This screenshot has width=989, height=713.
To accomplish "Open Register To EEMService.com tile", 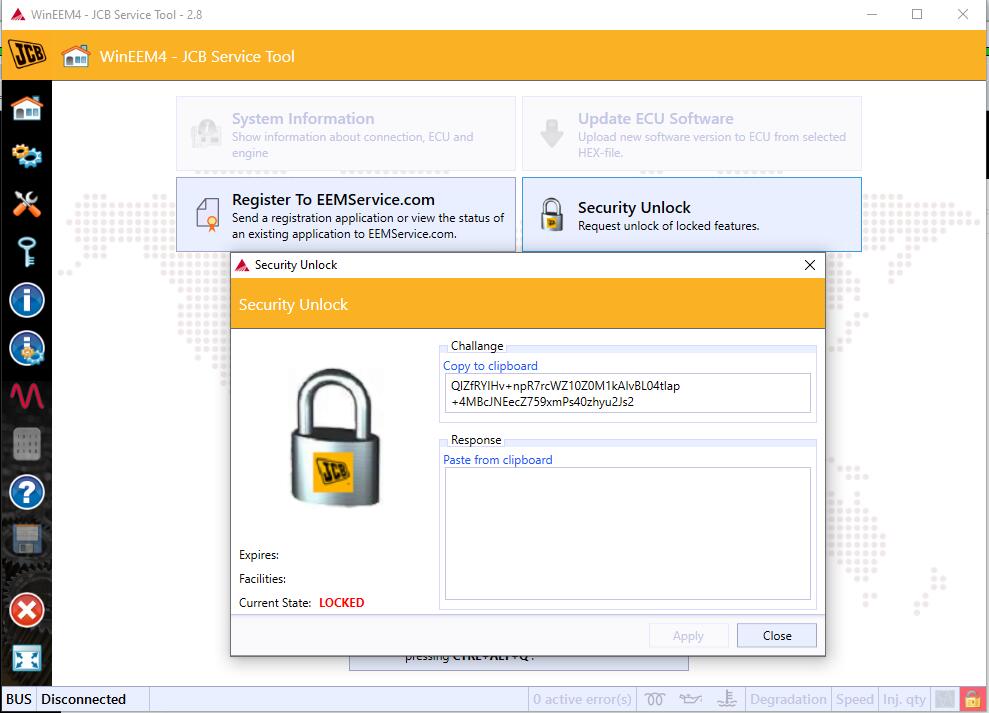I will pos(346,215).
